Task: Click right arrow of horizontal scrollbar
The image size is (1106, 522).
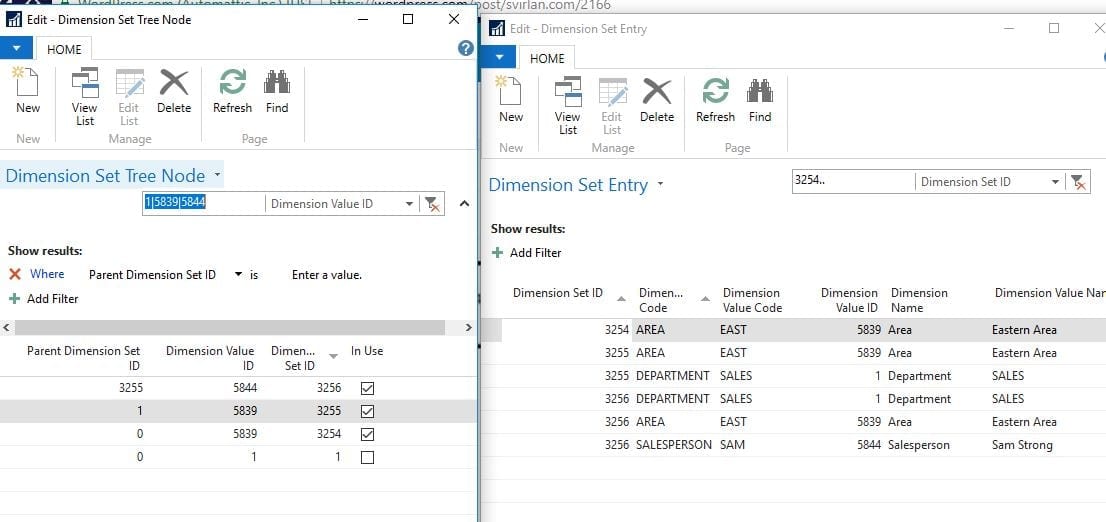Action: coord(468,327)
